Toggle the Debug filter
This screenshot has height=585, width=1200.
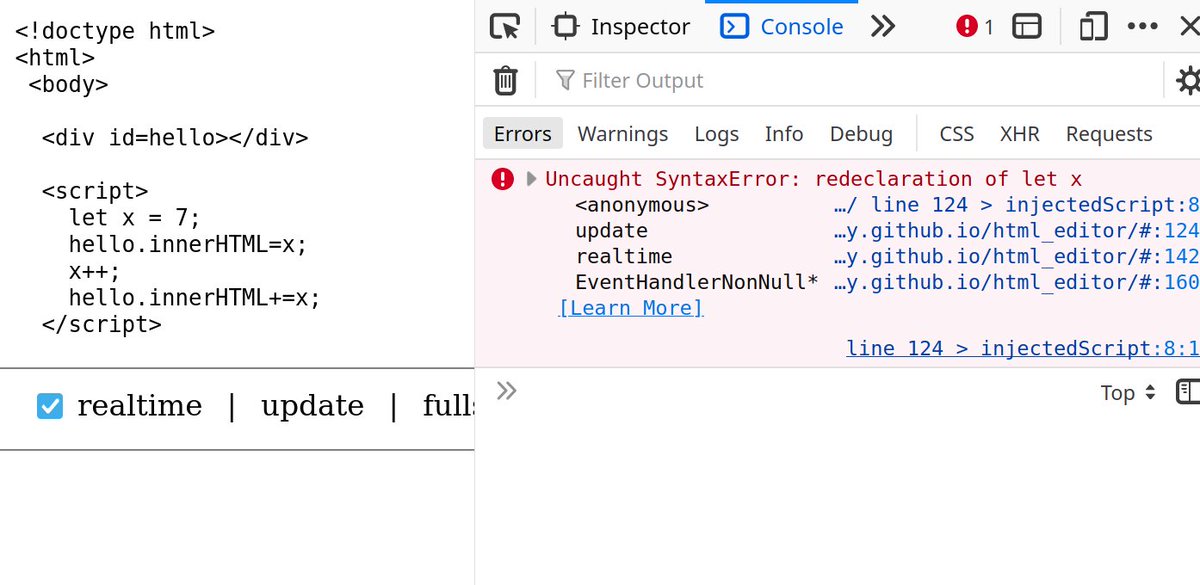point(861,134)
